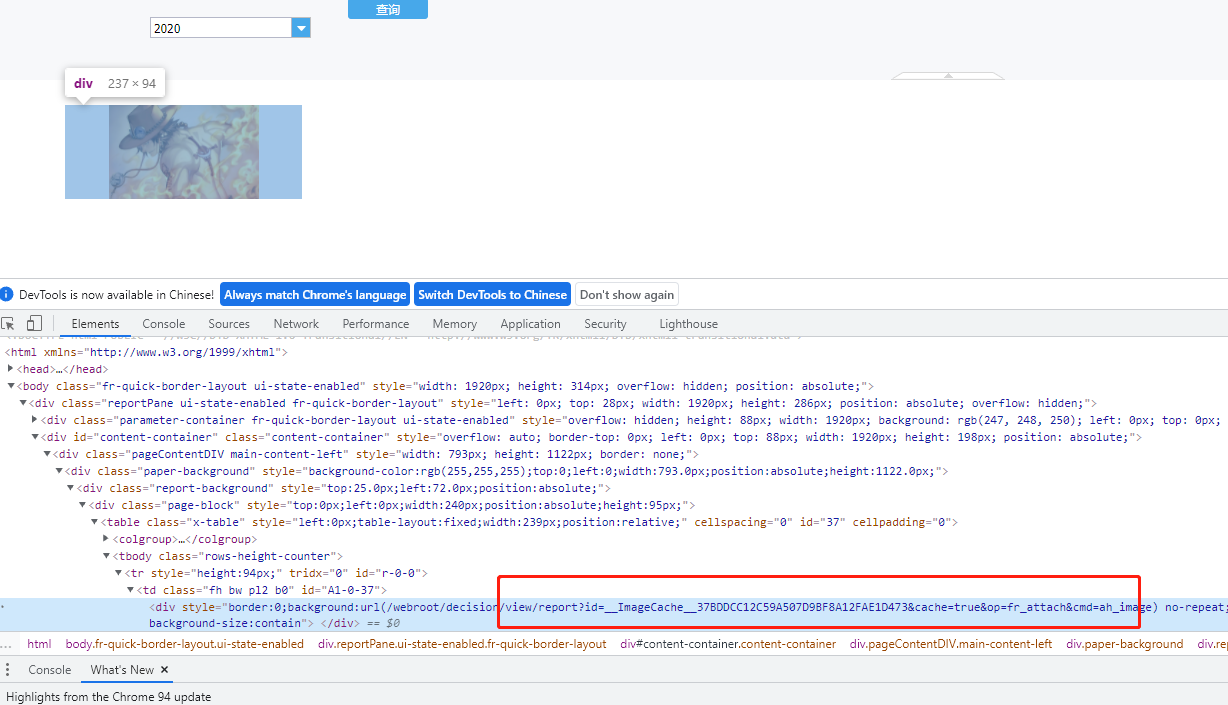Select the selected div background:url line
Image resolution: width=1228 pixels, height=705 pixels.
614,615
